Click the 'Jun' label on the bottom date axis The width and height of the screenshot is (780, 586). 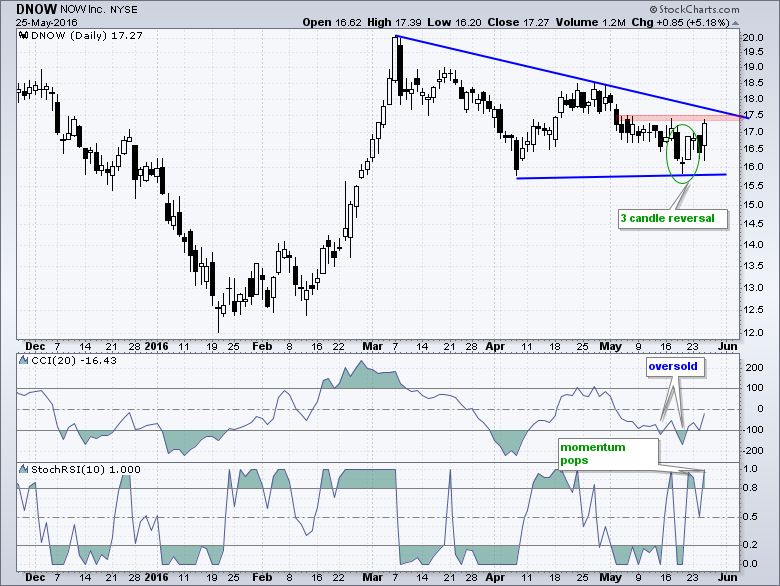click(x=728, y=577)
